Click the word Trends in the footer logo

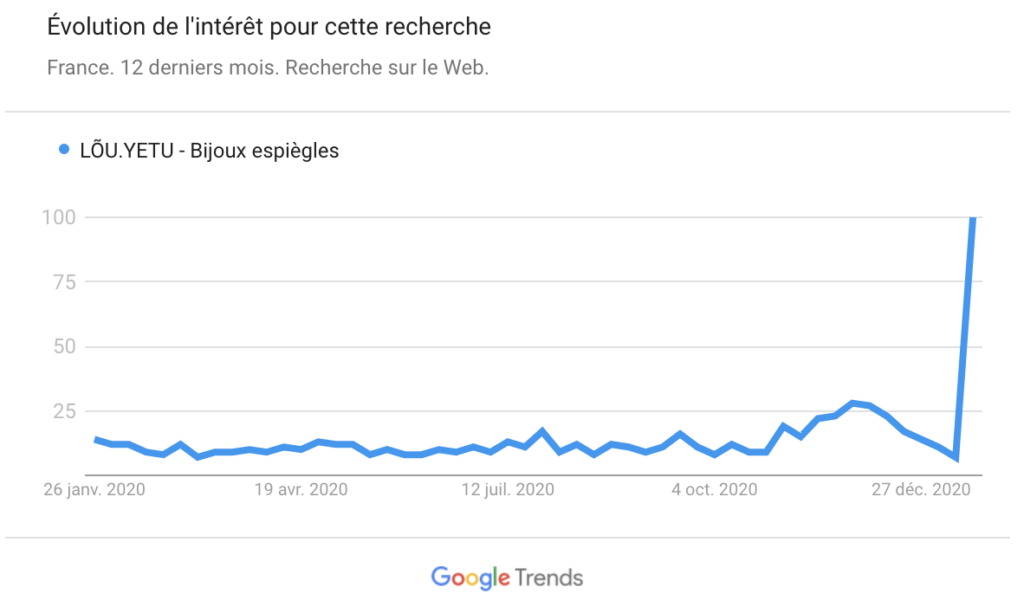[x=550, y=577]
